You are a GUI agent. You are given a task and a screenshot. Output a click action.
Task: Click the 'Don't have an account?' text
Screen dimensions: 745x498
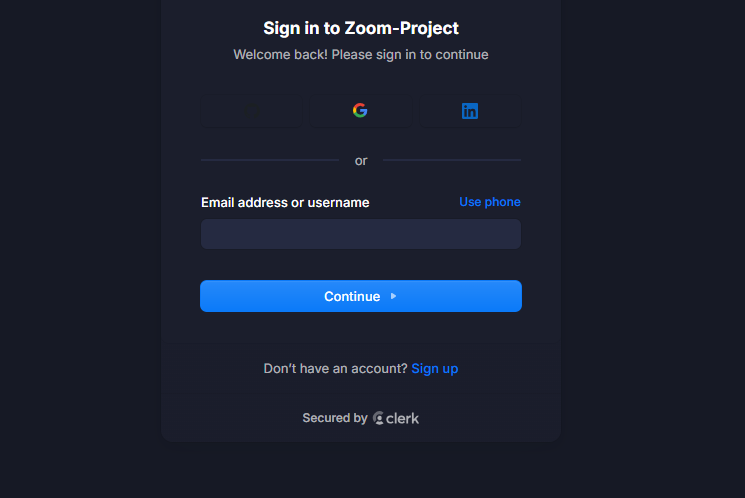point(335,368)
